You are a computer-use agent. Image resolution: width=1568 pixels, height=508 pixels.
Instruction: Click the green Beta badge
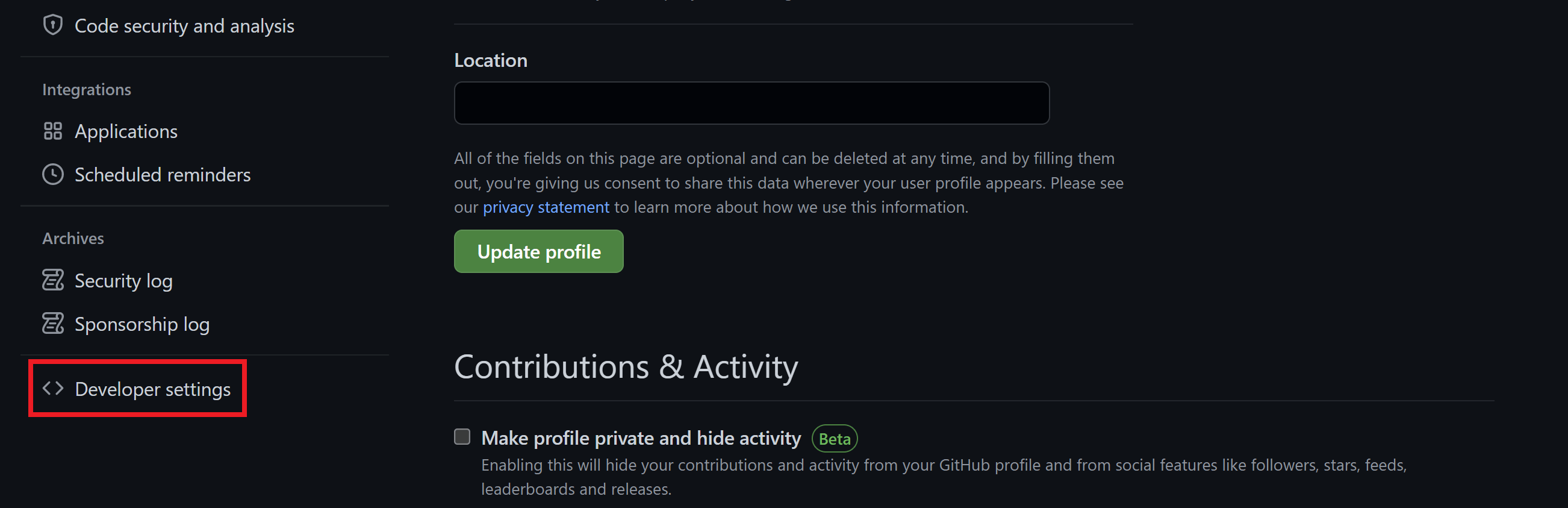click(x=834, y=439)
